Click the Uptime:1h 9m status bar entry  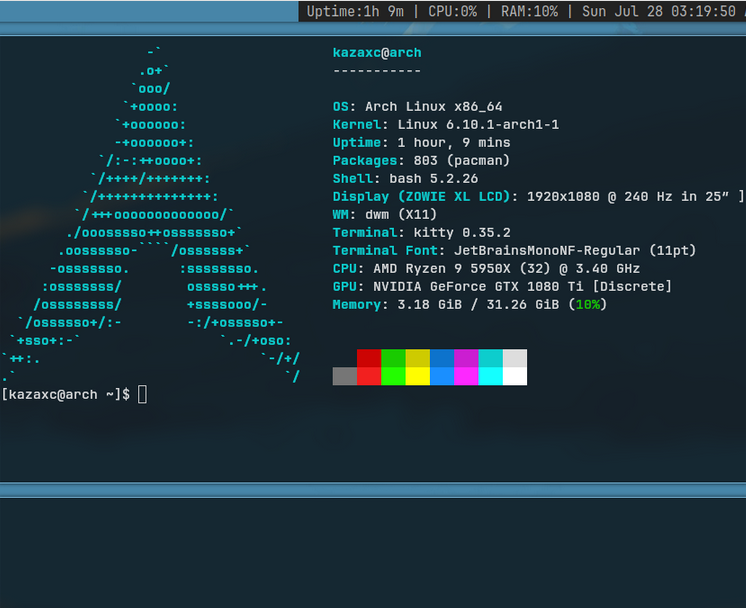click(355, 11)
